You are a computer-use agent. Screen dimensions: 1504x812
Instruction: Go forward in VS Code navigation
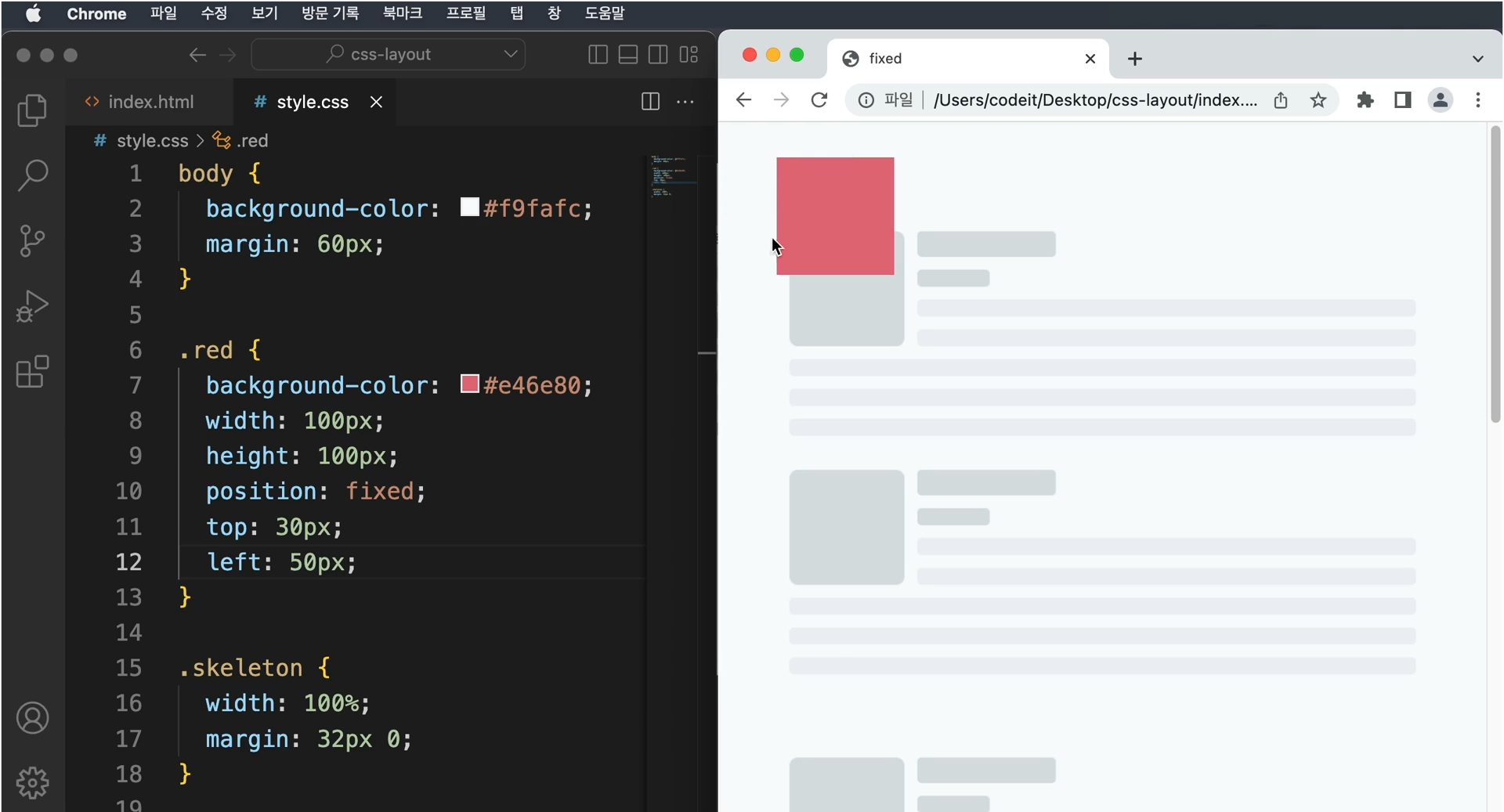[228, 55]
